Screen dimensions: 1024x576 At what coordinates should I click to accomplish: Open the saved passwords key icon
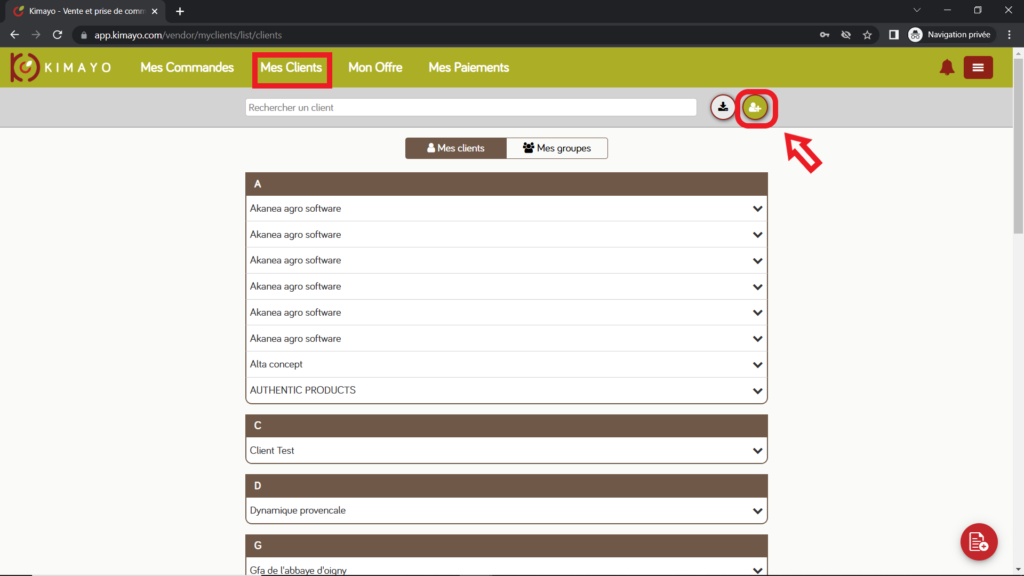tap(824, 35)
